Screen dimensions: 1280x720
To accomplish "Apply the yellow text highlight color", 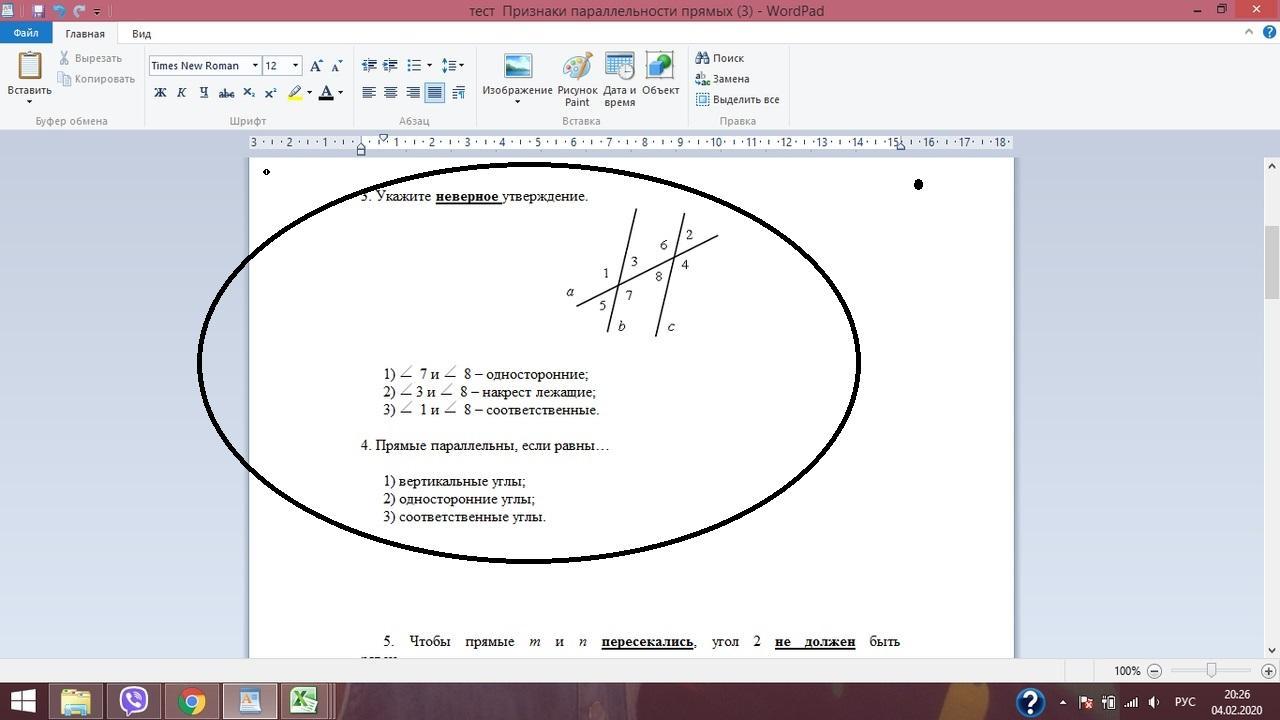I will [x=295, y=93].
